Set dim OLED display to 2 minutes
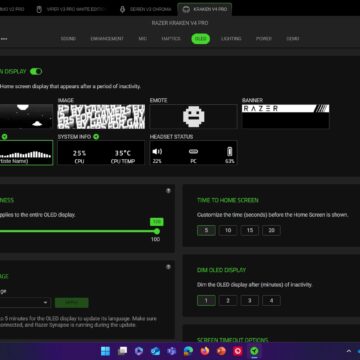Screen dimensions: 360x360 [228, 300]
